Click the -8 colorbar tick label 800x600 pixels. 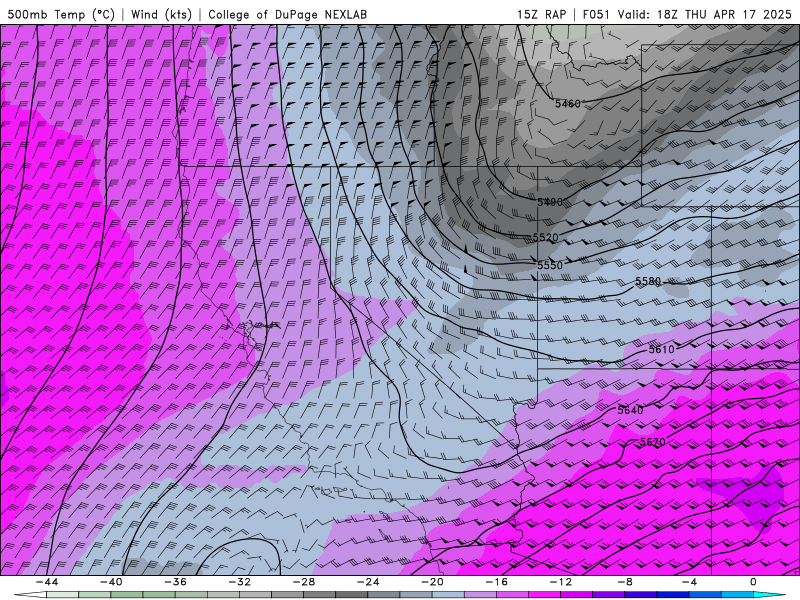click(625, 582)
